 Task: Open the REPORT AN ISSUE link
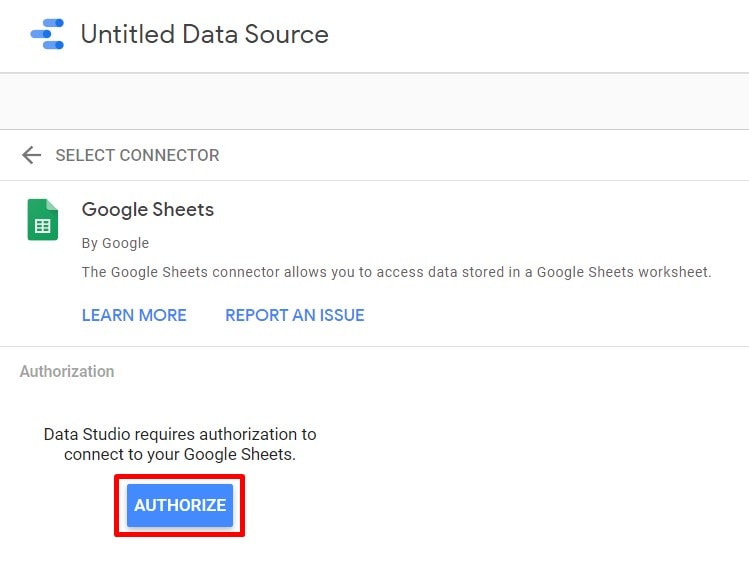coord(294,315)
